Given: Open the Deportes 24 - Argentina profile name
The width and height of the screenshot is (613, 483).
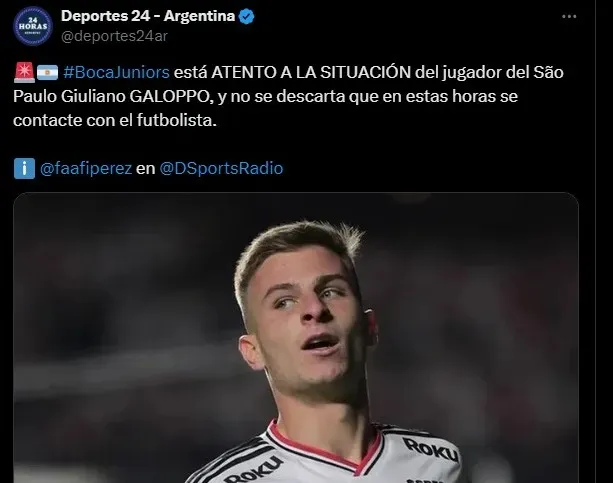Looking at the screenshot, I should pos(148,16).
